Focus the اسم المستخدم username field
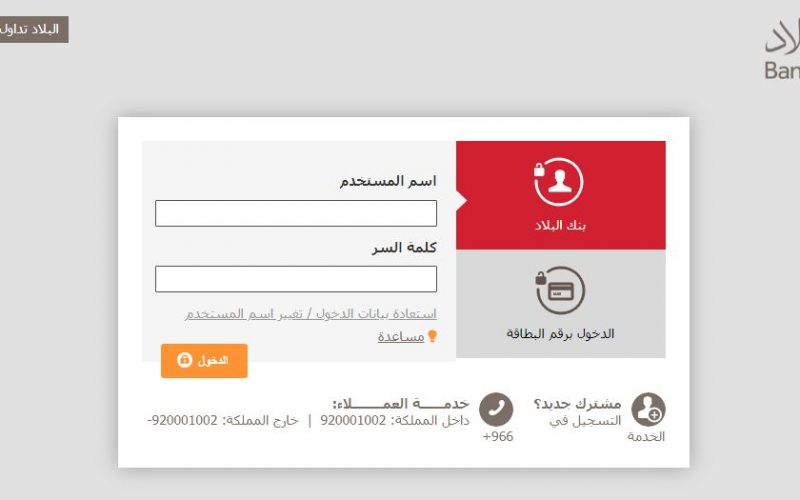Image resolution: width=800 pixels, height=500 pixels. pos(296,213)
